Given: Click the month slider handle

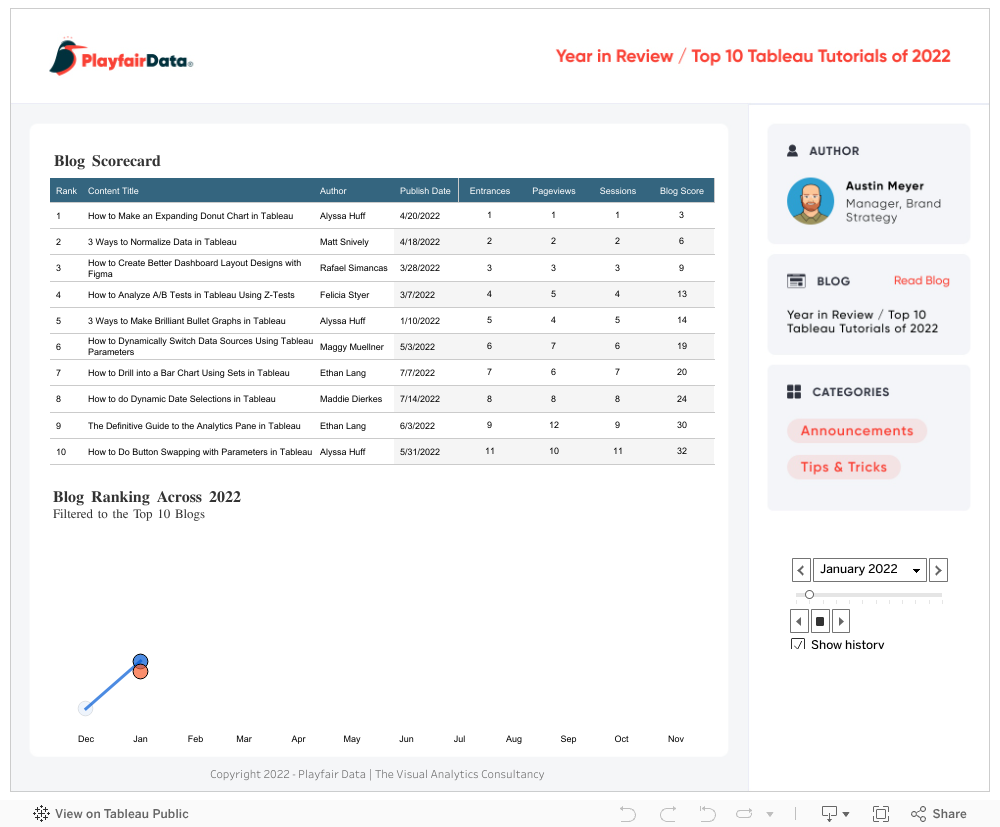Looking at the screenshot, I should (809, 595).
